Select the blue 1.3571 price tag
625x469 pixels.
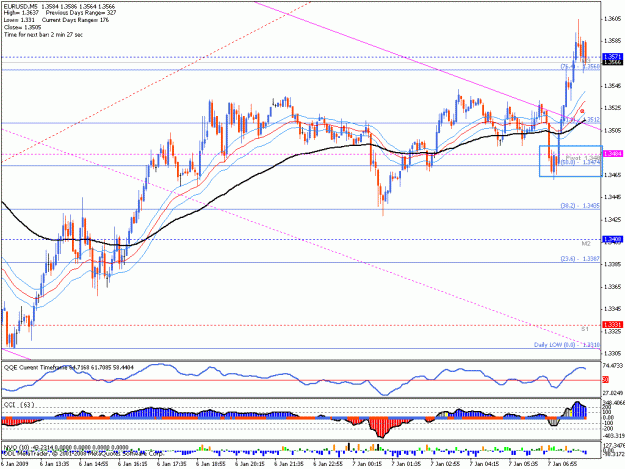(613, 57)
